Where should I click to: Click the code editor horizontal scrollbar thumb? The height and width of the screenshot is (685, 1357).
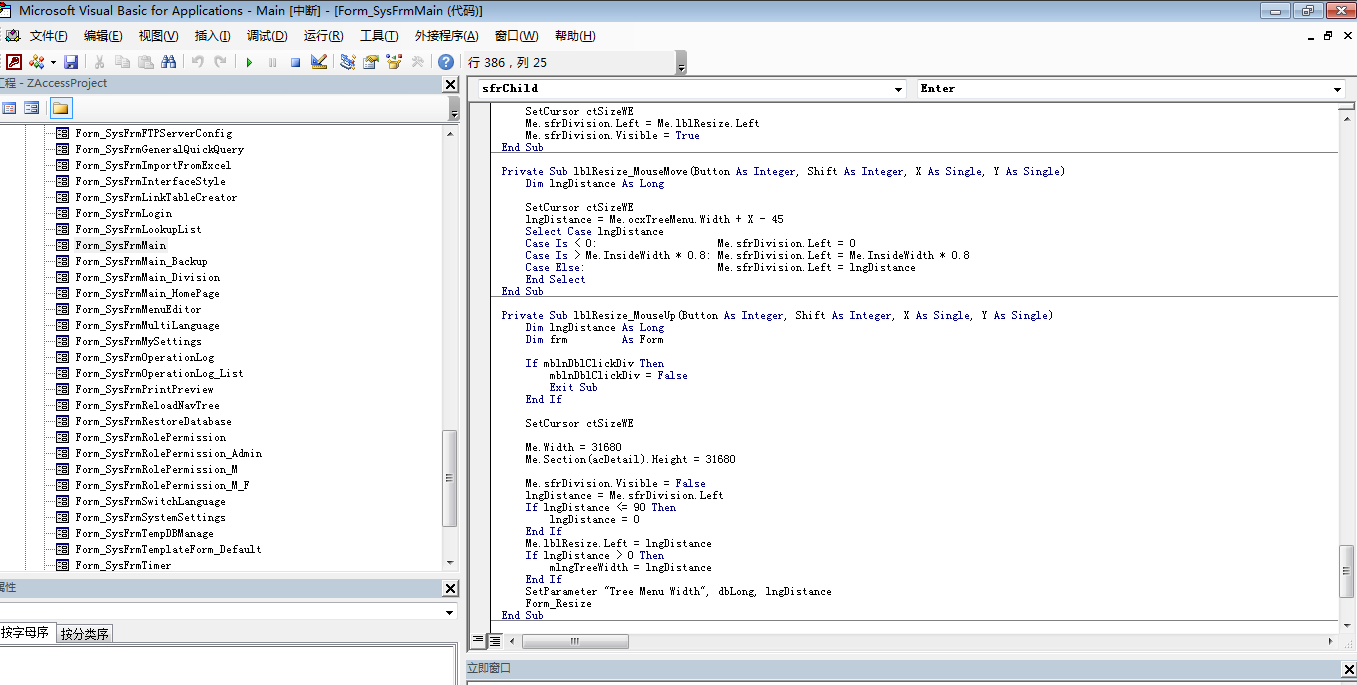click(573, 641)
